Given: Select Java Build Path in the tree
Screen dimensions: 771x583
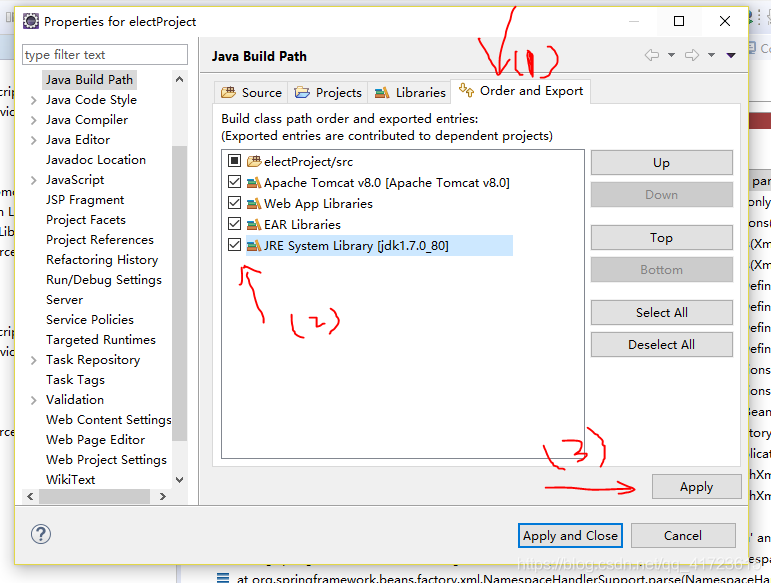Looking at the screenshot, I should pos(89,80).
